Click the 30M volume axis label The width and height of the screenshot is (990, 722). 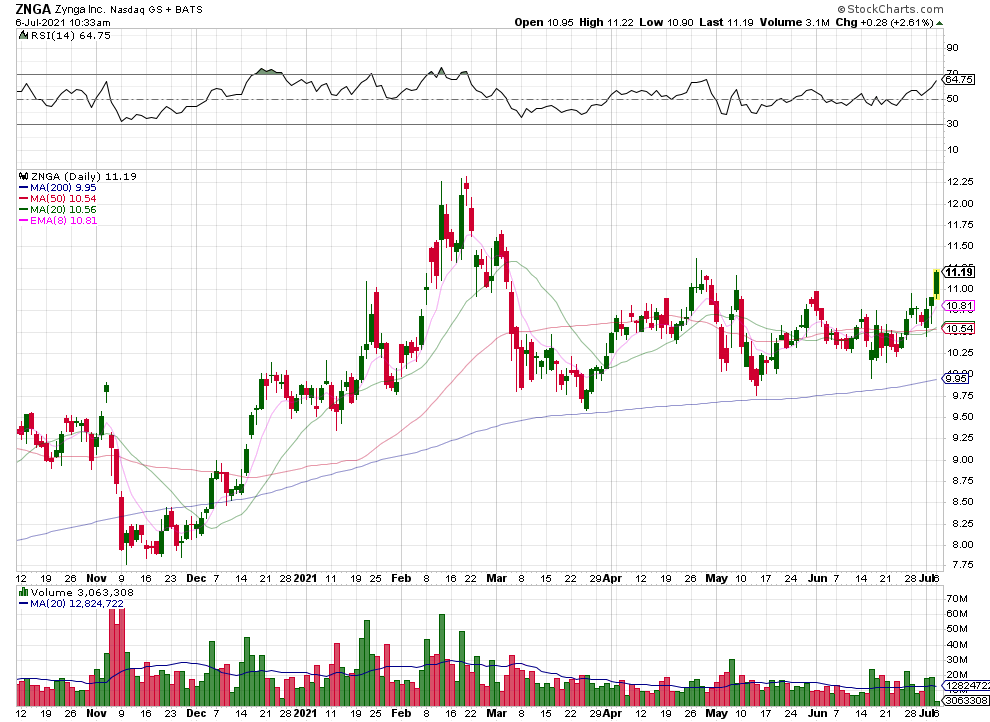point(957,660)
